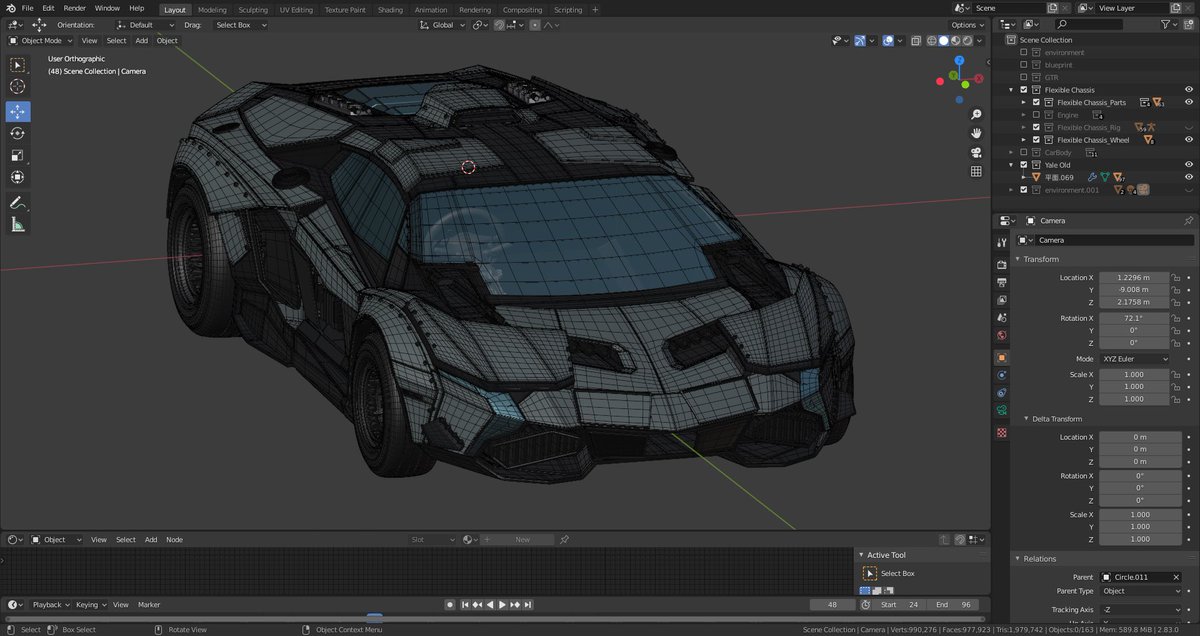Viewport: 1200px width, 636px height.
Task: Toggle camera view icon in viewport
Action: click(974, 152)
